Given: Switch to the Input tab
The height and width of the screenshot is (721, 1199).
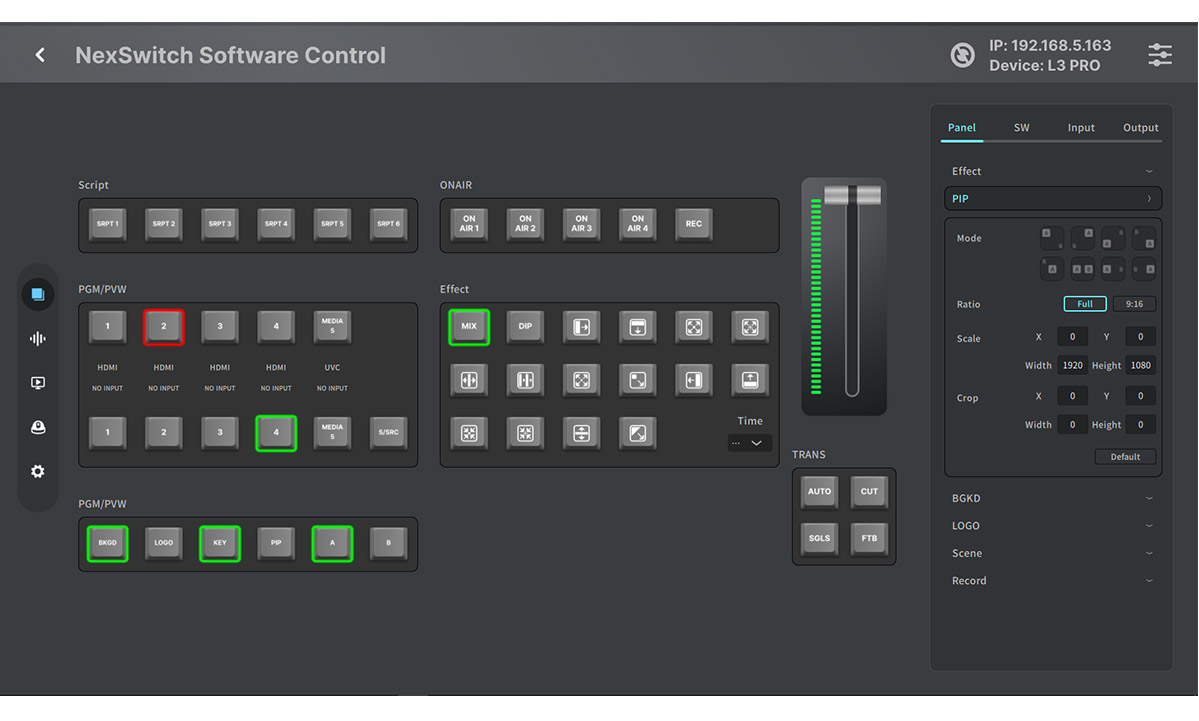Looking at the screenshot, I should coord(1081,128).
